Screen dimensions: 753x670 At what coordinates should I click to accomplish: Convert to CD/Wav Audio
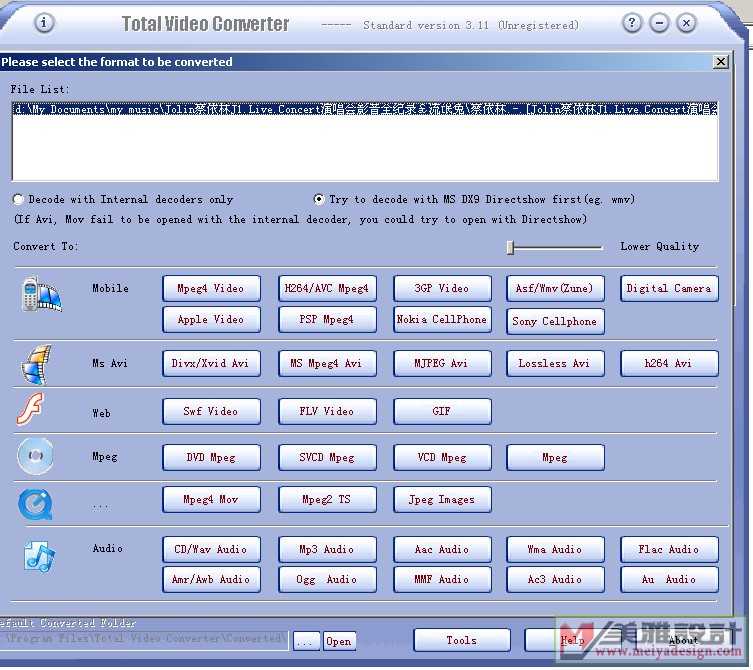(x=211, y=549)
